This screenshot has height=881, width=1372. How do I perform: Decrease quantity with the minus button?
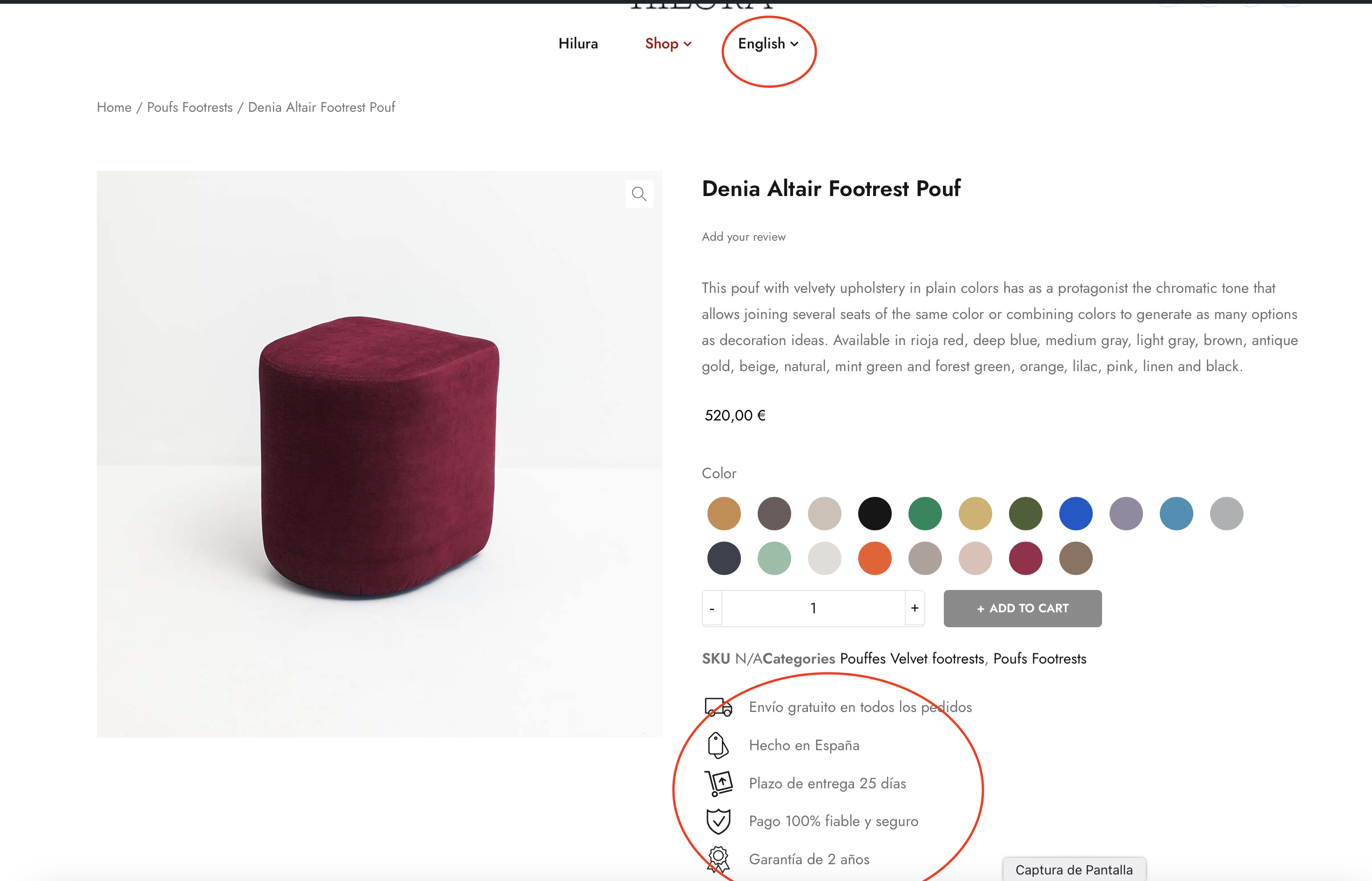[x=712, y=609]
